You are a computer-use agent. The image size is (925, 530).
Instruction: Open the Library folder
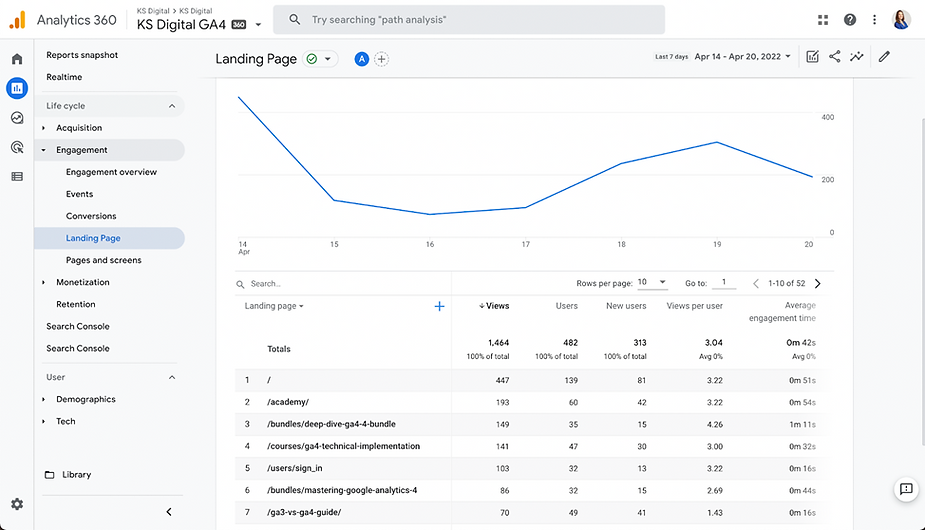[x=68, y=475]
